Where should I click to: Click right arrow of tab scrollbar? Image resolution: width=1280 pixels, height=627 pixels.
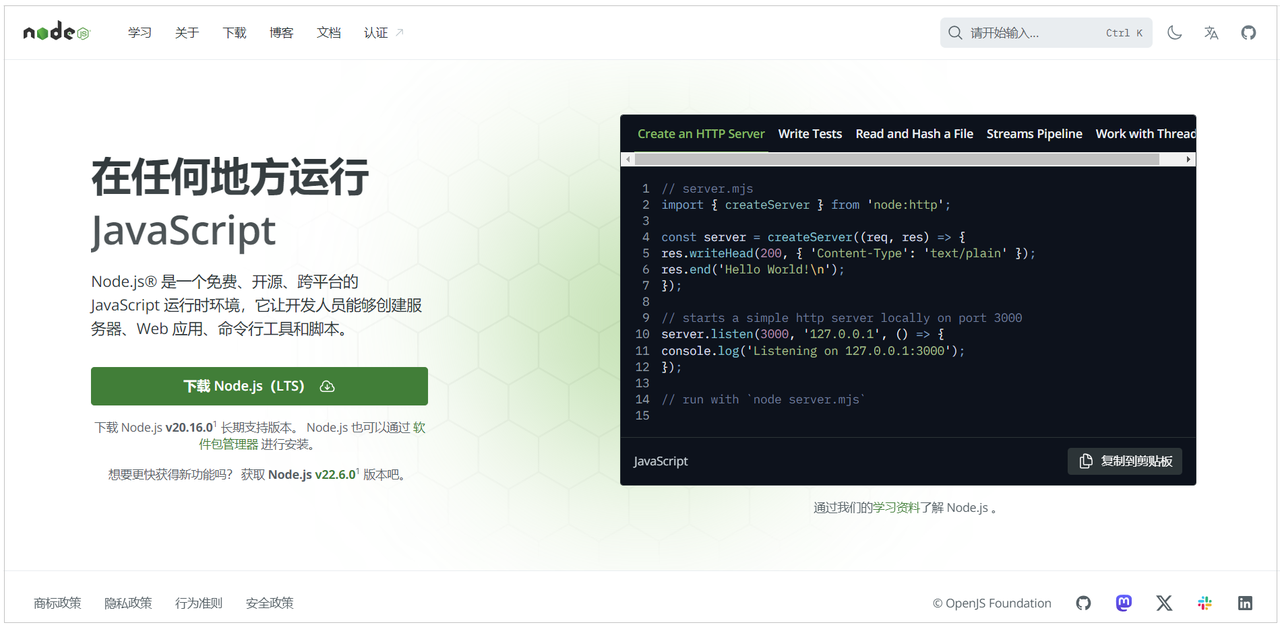(x=1189, y=159)
